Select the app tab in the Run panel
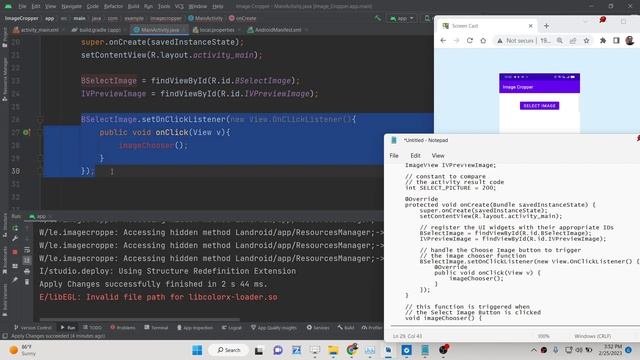Screen dimensions: 640x360 pos(39,216)
